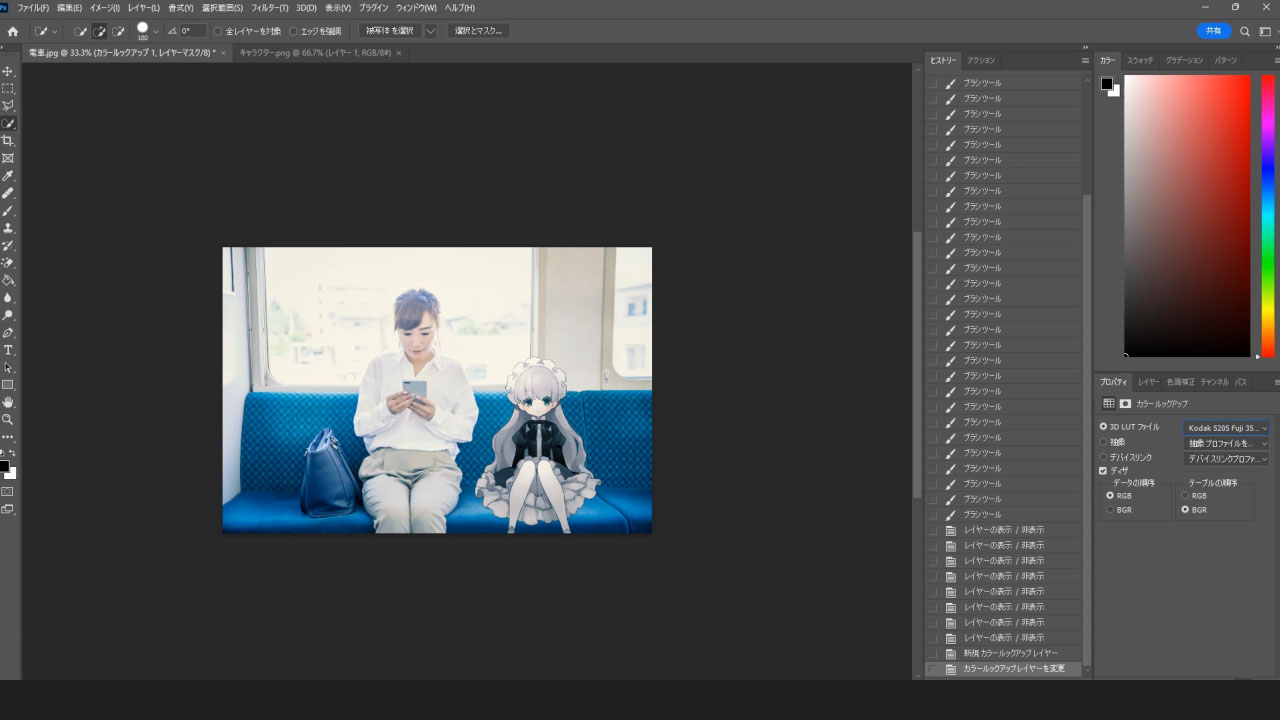Click the 共有 share button
This screenshot has height=720, width=1280.
coord(1213,31)
